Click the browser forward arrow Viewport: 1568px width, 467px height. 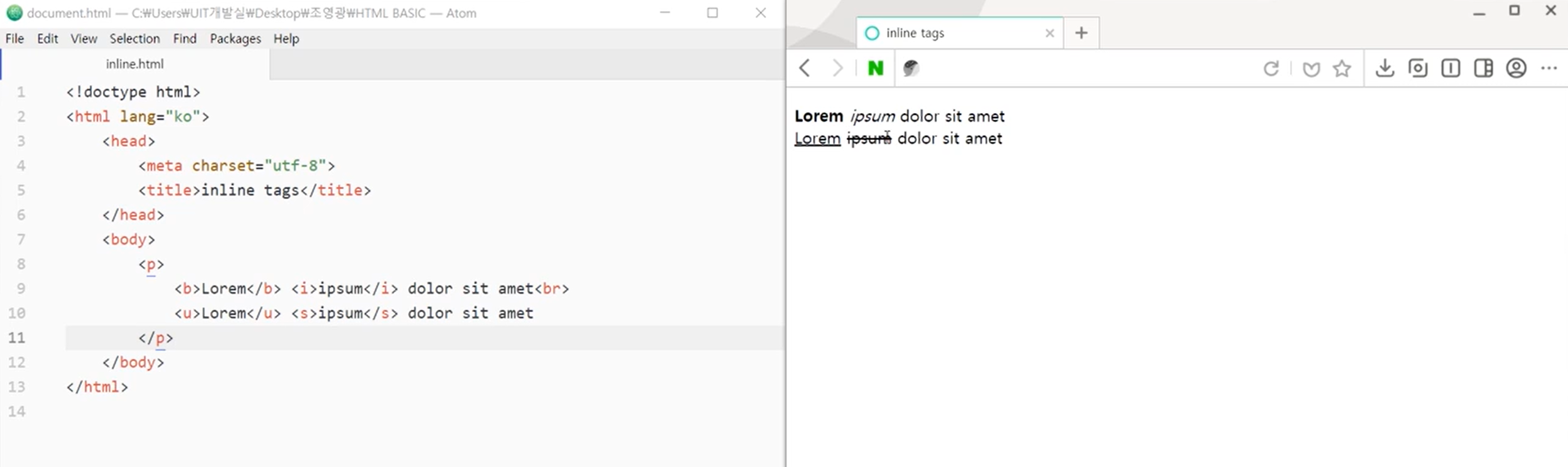(837, 68)
